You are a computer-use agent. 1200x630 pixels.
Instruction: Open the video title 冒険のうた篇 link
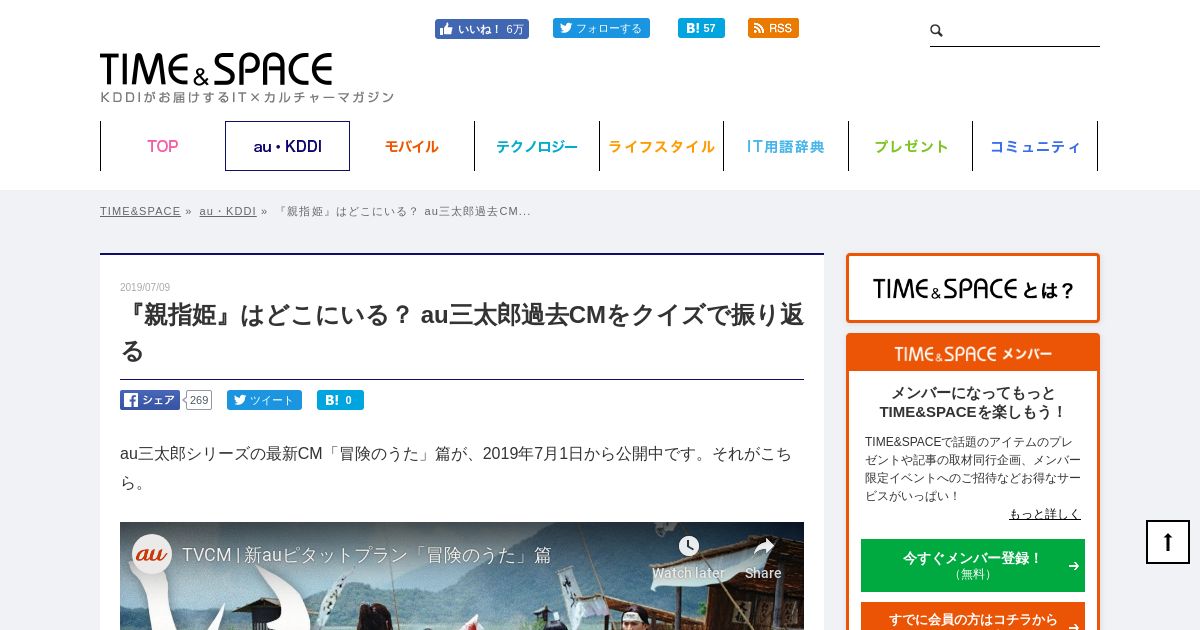366,555
